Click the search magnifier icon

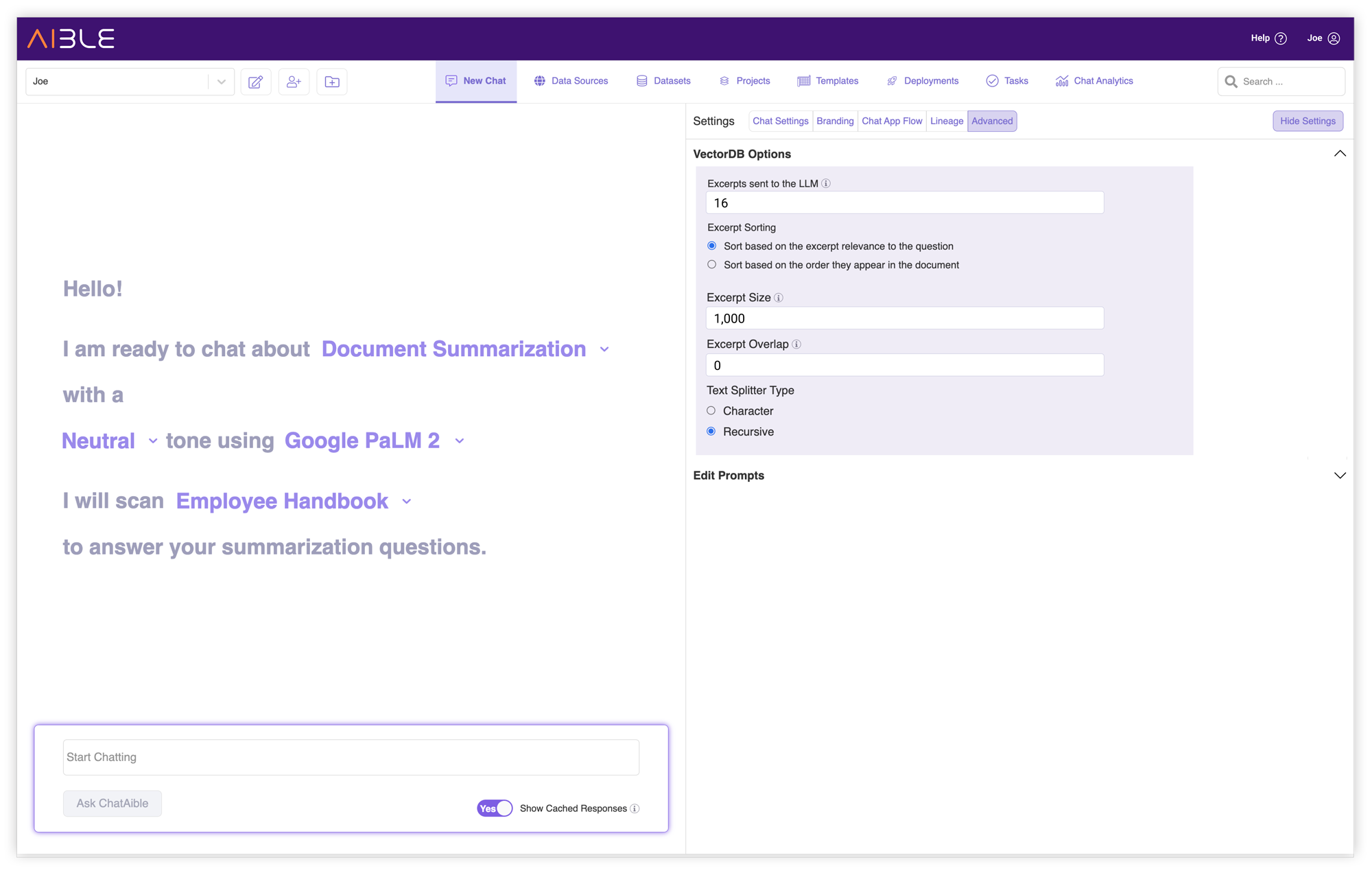pyautogui.click(x=1231, y=82)
